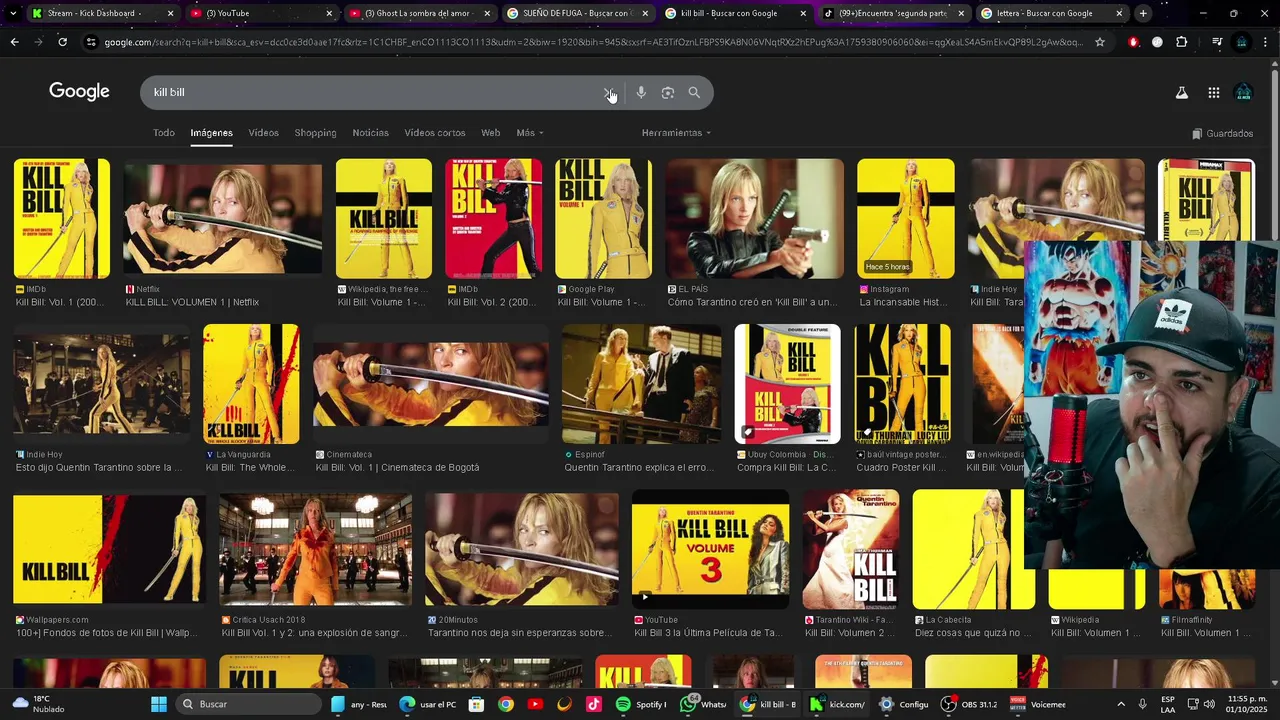Open IMDb Kill Bill: Vol. 1 link
Screen dimensions: 1280x720
tap(60, 302)
